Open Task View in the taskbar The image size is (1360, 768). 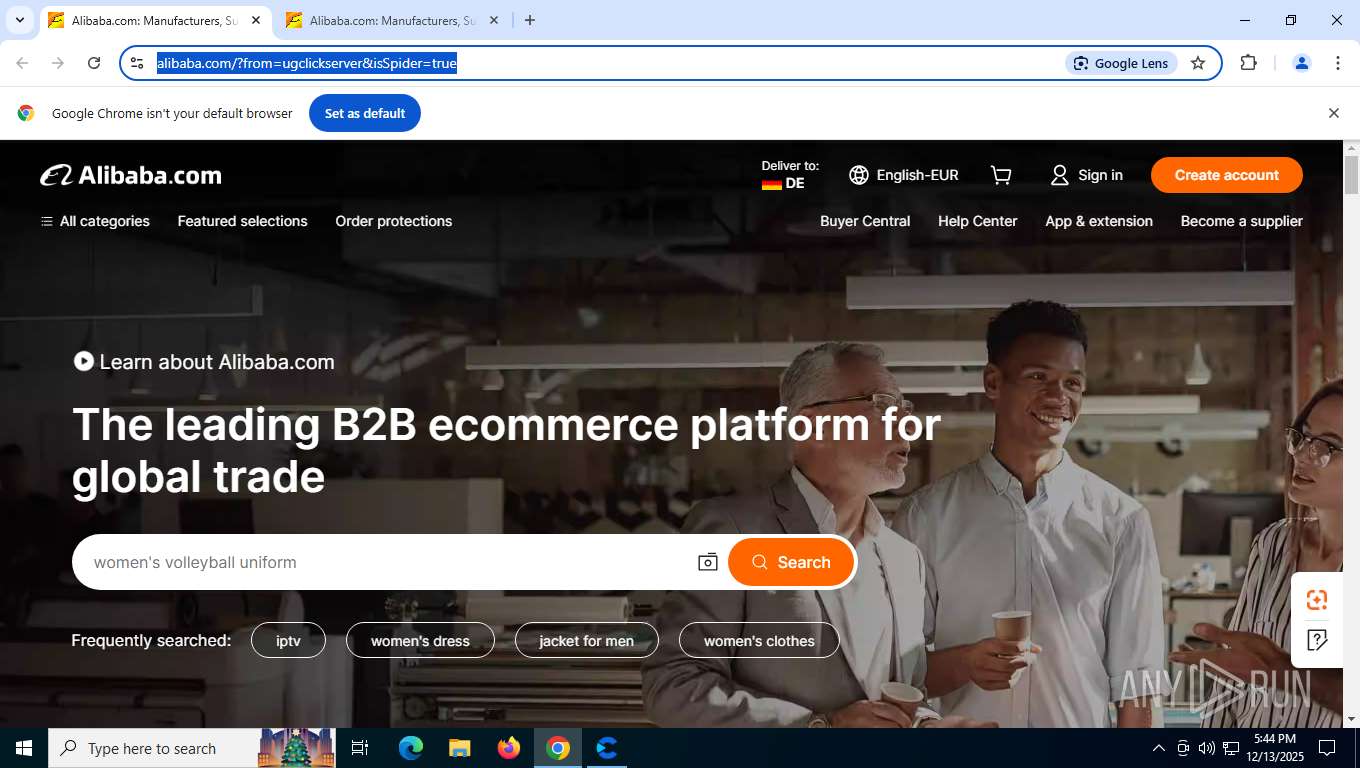(x=360, y=748)
